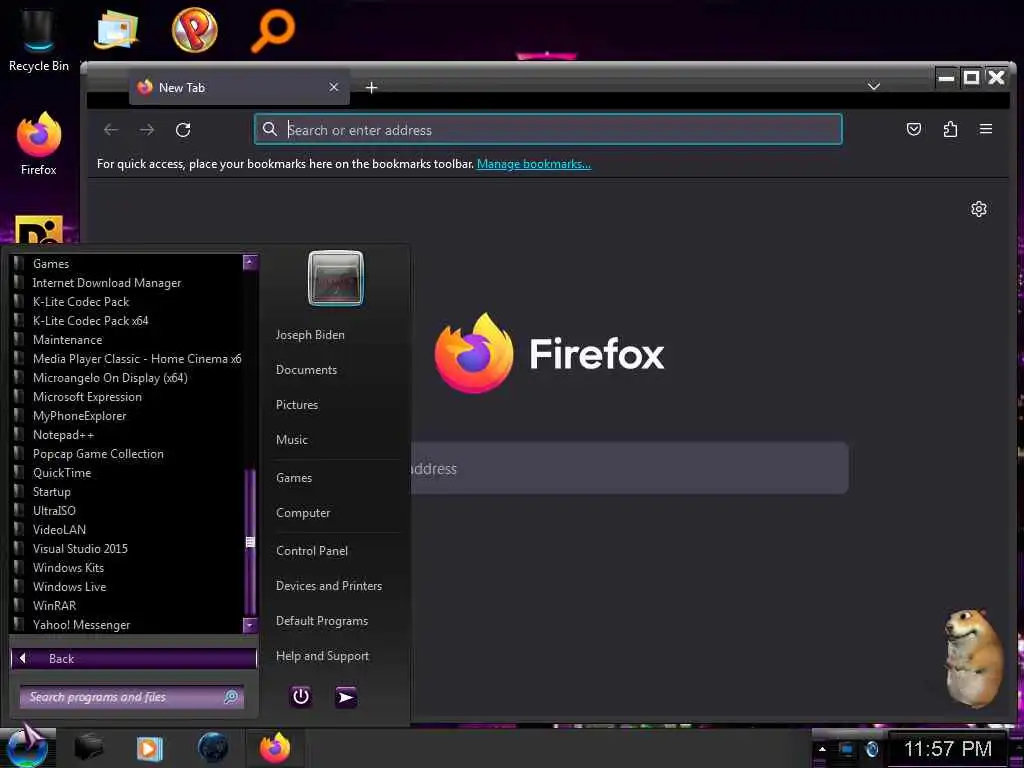
Task: Click the New Tab page search field
Action: [630, 468]
